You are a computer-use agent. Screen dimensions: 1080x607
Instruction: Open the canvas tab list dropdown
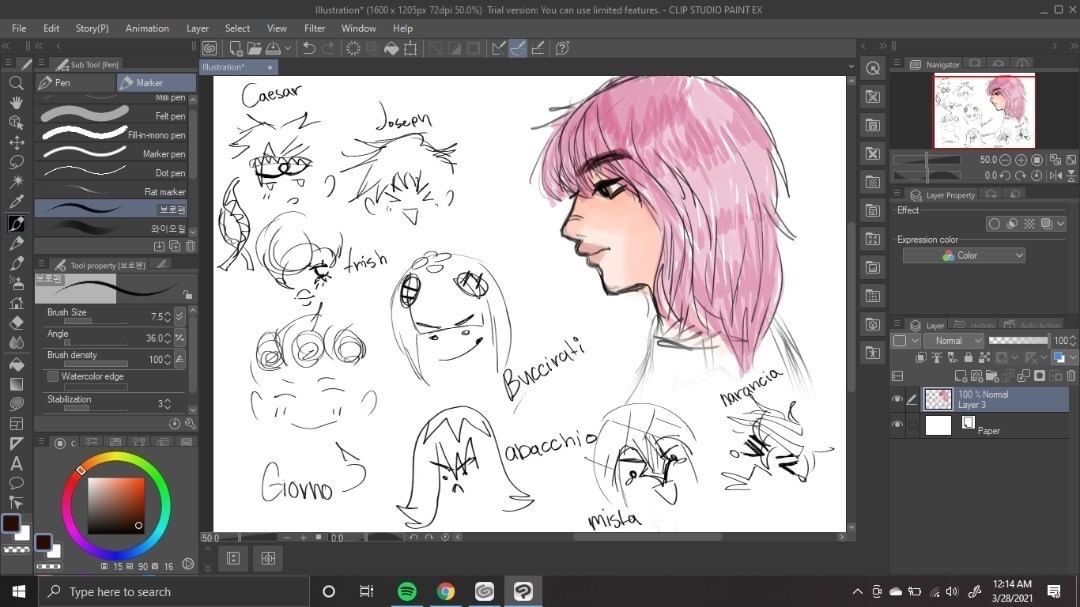pyautogui.click(x=851, y=67)
